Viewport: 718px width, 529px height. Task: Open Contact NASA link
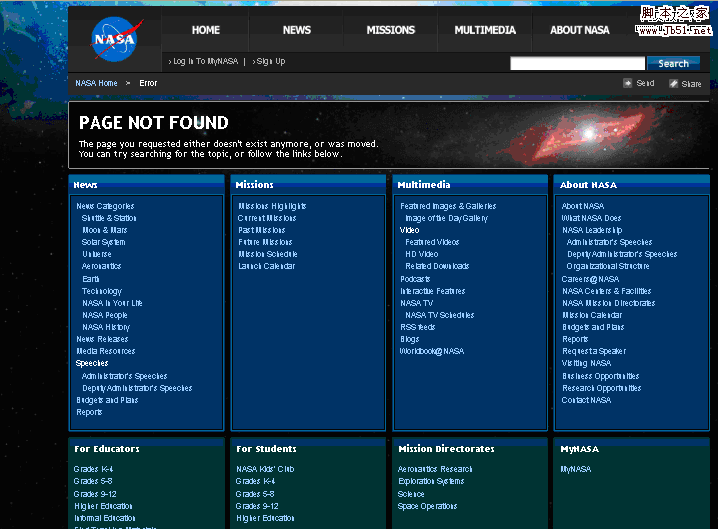pyautogui.click(x=586, y=400)
